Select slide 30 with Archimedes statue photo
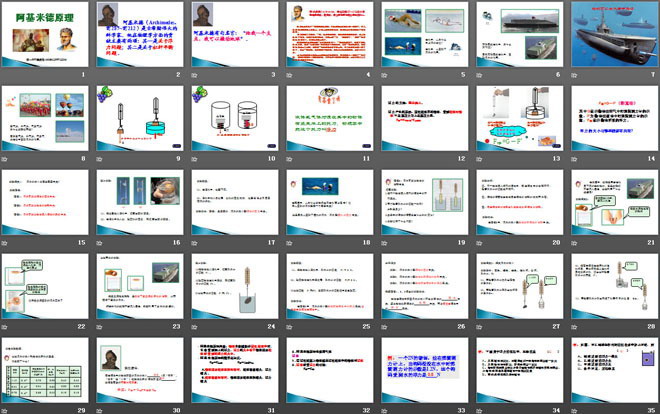Viewport: 660px width, 414px height. coord(138,371)
